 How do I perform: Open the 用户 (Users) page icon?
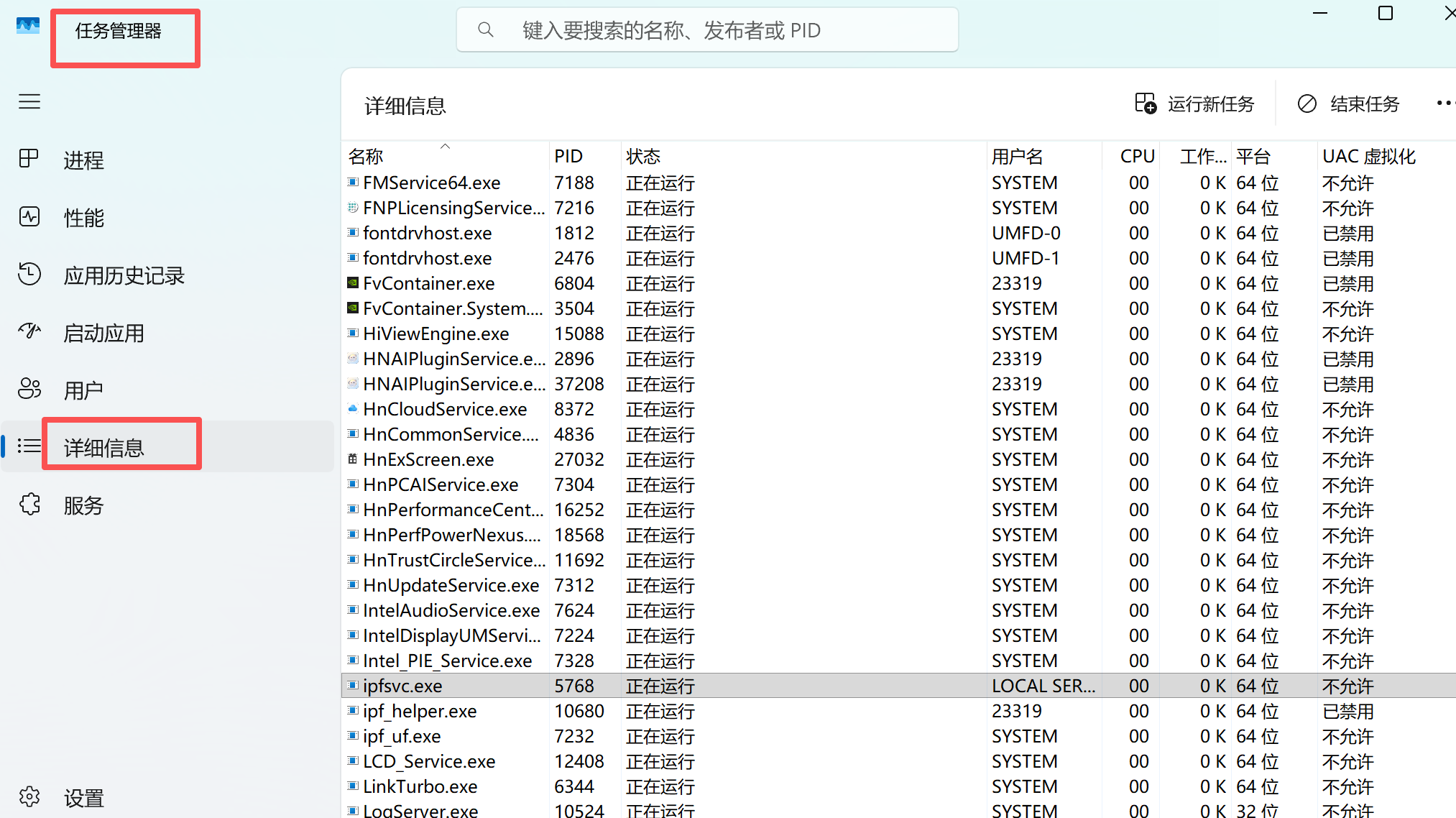click(x=29, y=389)
